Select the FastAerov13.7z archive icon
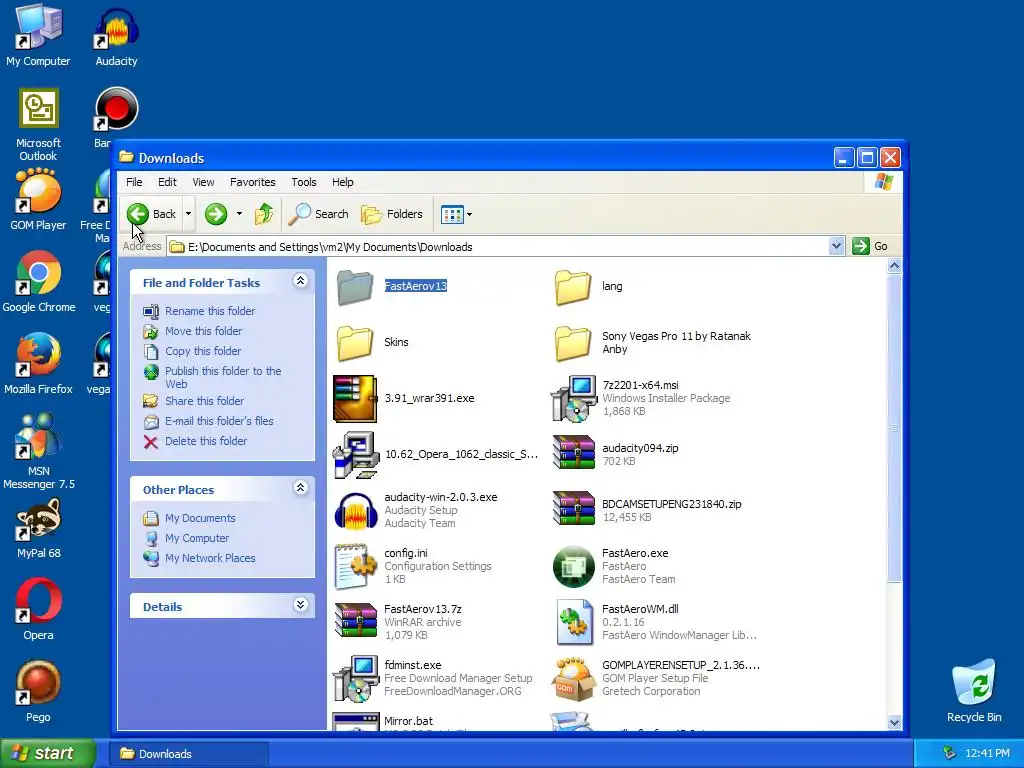Screen dimensions: 1024x768 click(355, 620)
